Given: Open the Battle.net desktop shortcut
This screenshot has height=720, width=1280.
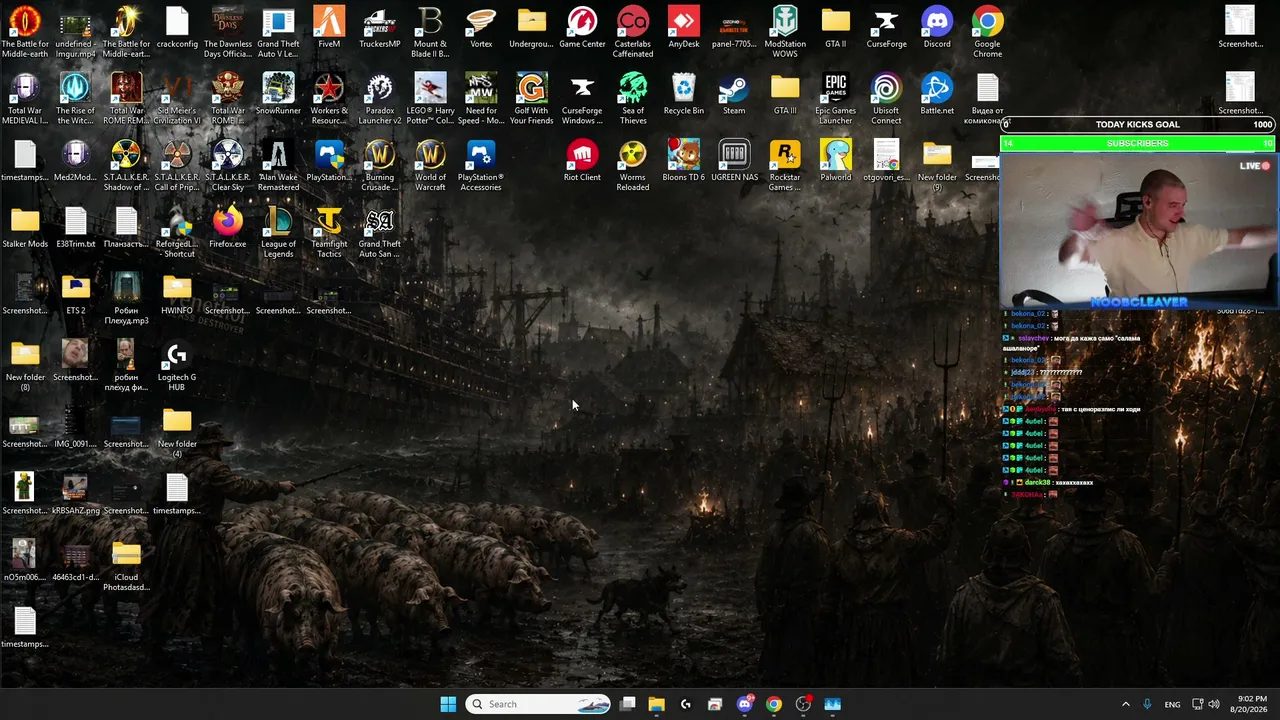Looking at the screenshot, I should coord(937,94).
